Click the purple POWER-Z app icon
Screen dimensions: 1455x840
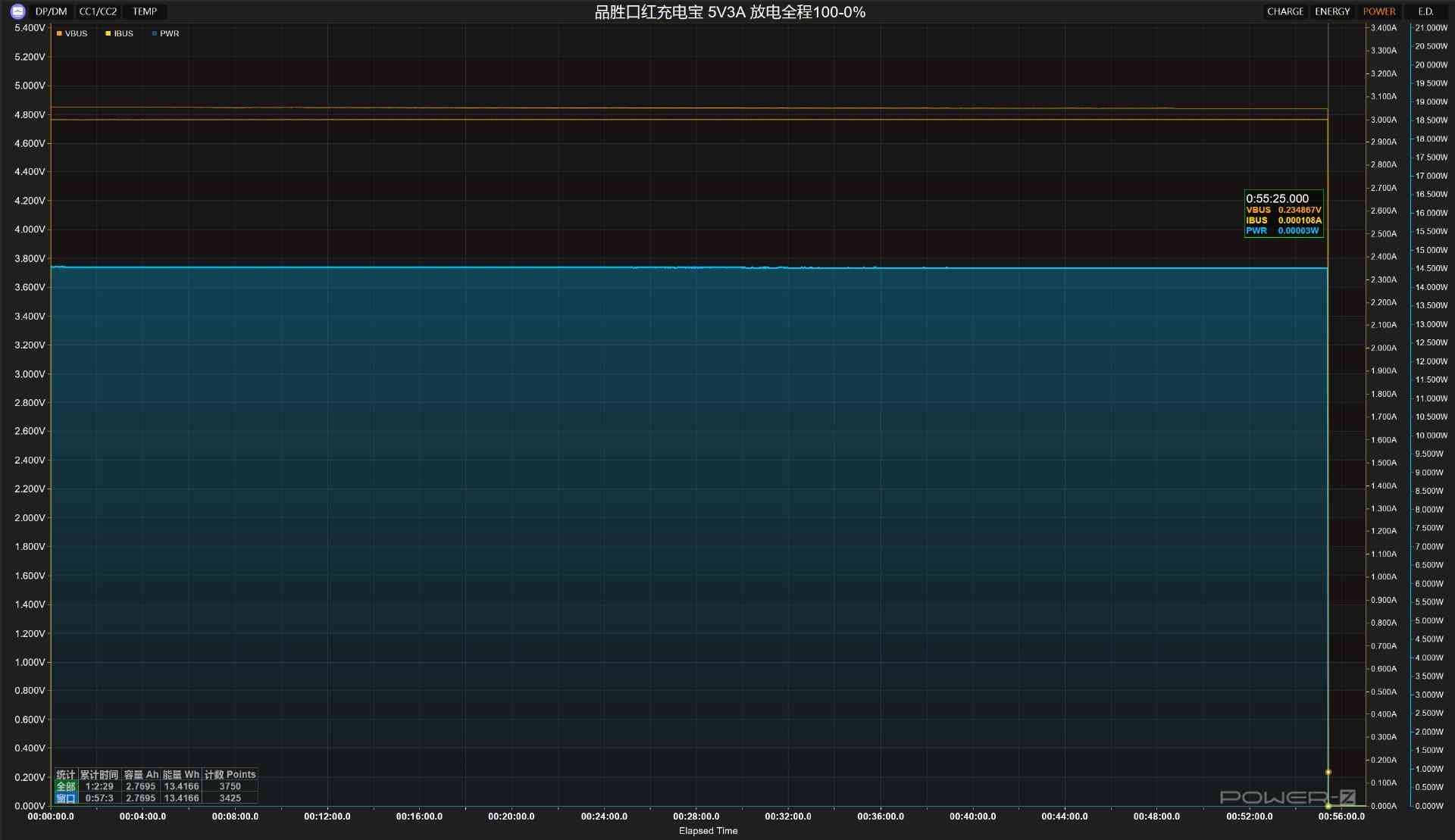pos(18,11)
